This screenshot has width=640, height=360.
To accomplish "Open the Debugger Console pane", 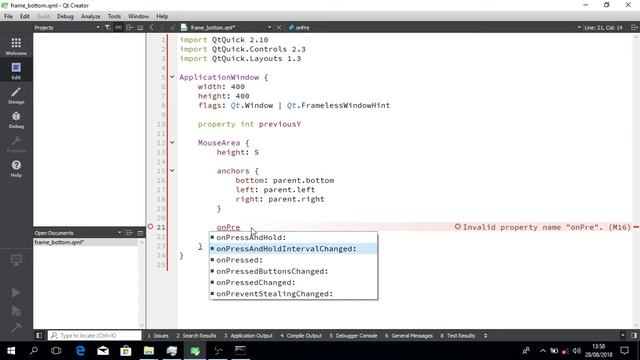I will [353, 336].
